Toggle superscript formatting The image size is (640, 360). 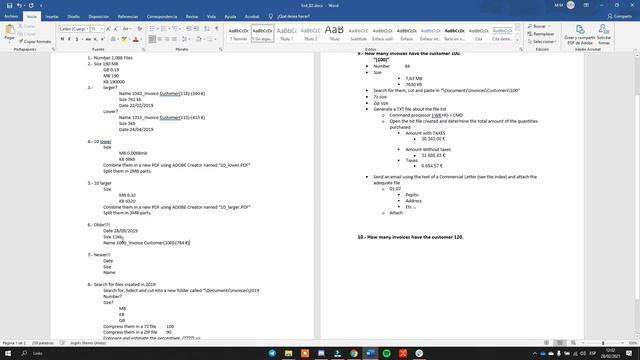coord(102,39)
